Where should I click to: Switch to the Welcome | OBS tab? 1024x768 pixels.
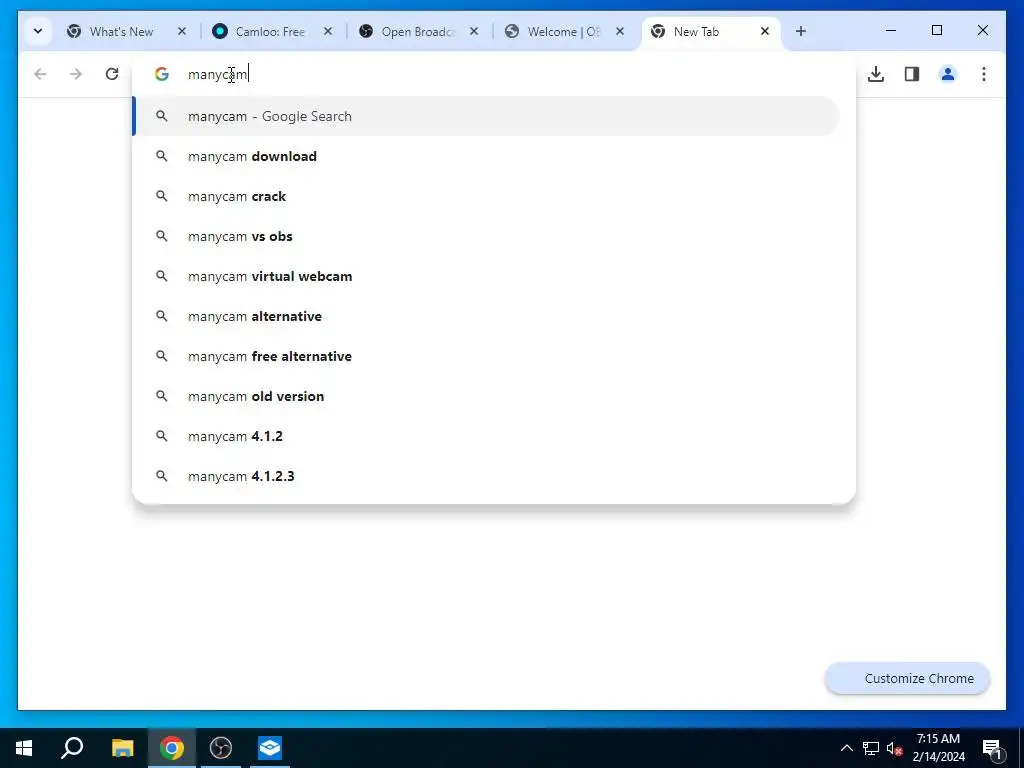pyautogui.click(x=562, y=31)
